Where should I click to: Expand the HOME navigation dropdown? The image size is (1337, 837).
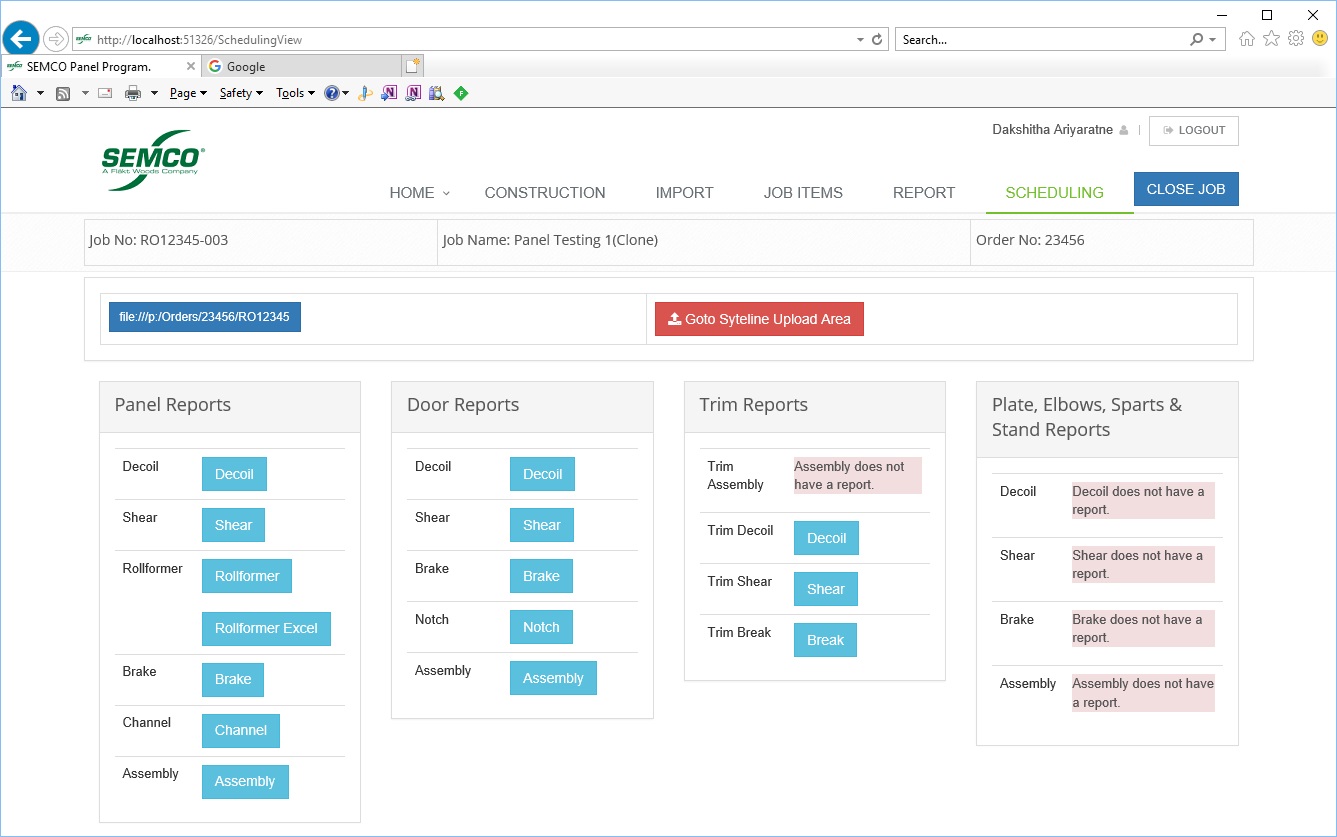coord(419,193)
